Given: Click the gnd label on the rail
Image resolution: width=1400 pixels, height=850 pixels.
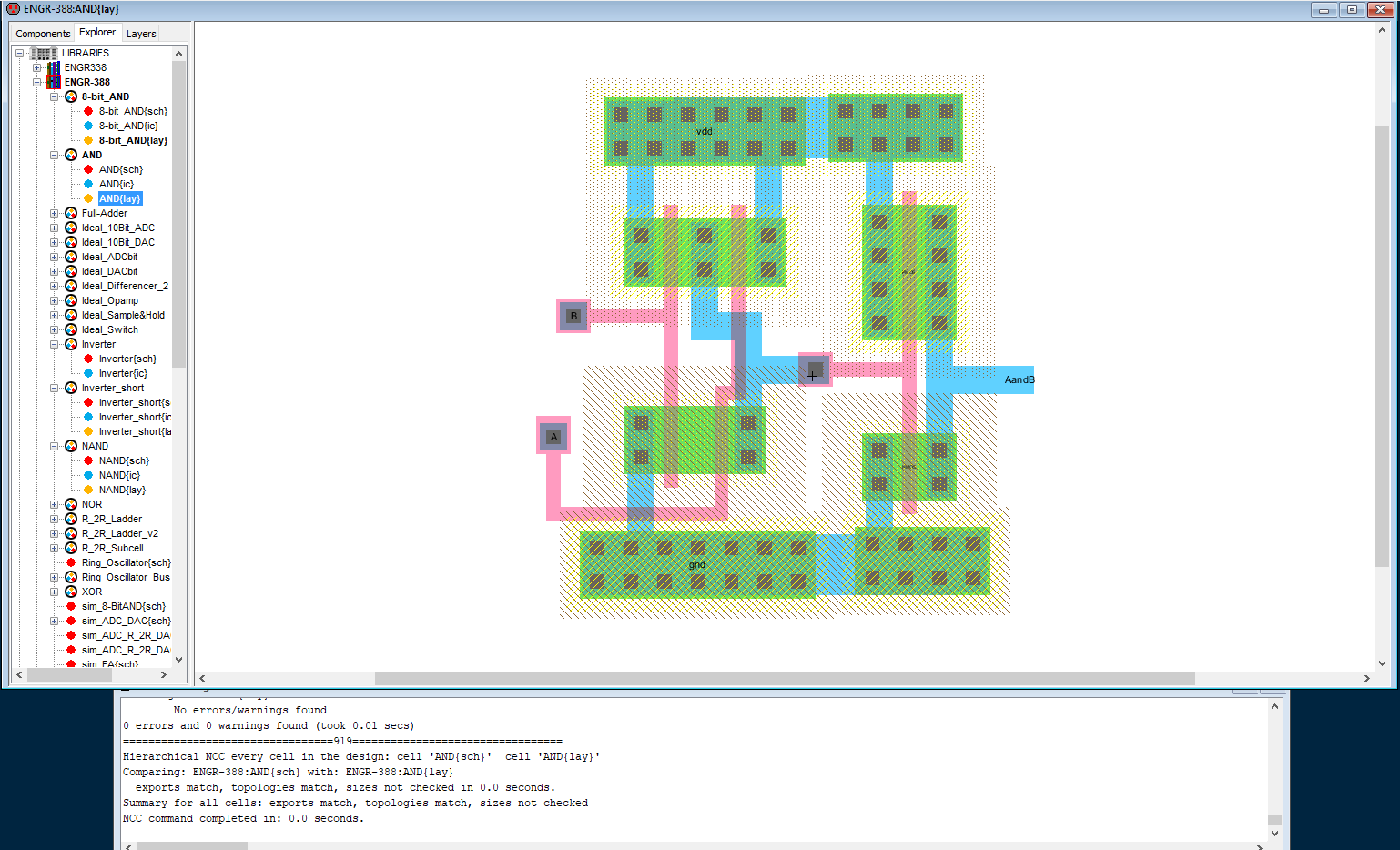Looking at the screenshot, I should coord(697,564).
